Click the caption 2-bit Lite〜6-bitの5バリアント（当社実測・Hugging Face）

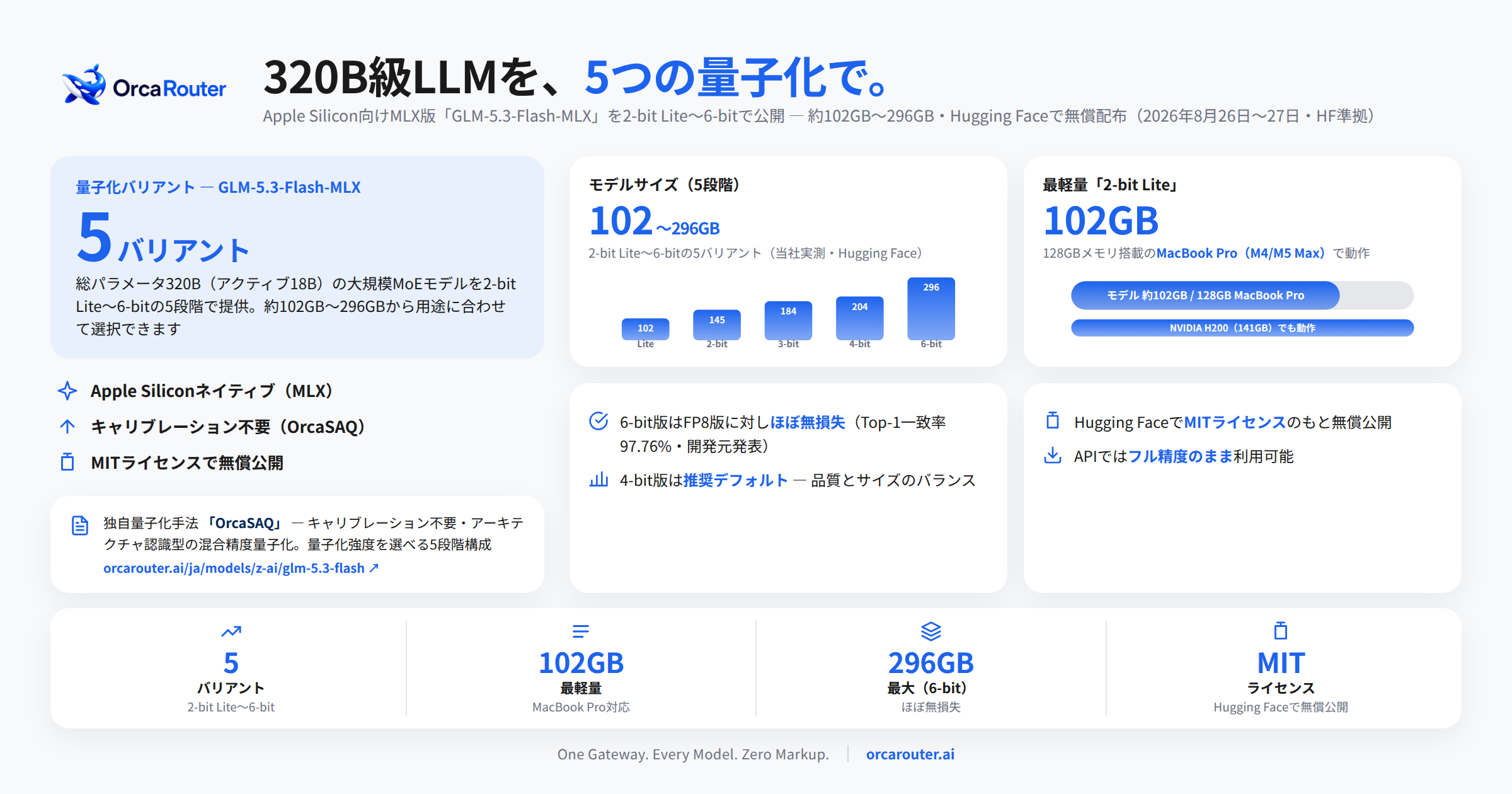click(755, 253)
